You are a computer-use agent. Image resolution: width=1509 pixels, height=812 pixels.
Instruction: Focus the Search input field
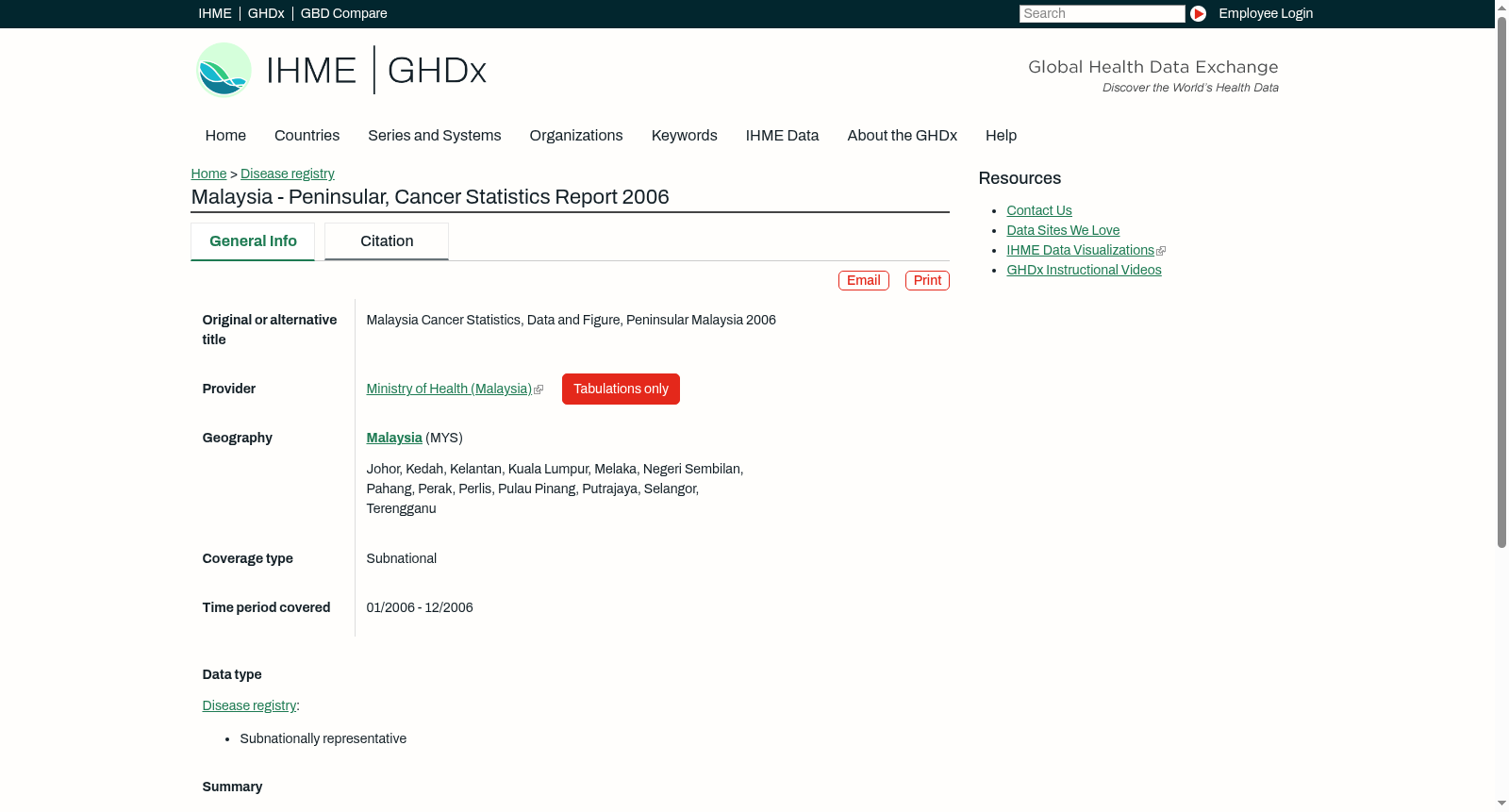(1102, 13)
